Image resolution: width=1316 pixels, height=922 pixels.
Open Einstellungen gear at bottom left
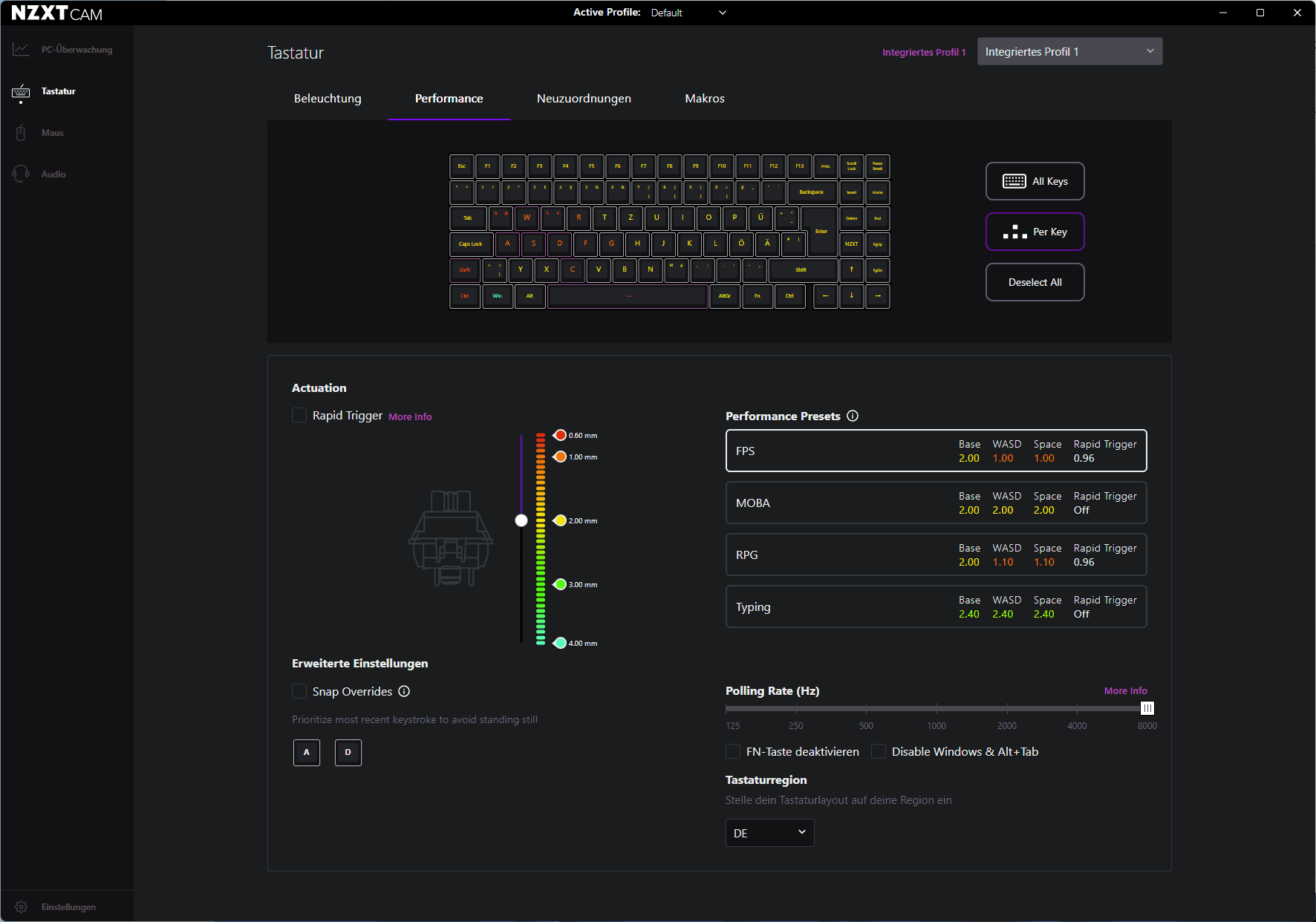21,907
